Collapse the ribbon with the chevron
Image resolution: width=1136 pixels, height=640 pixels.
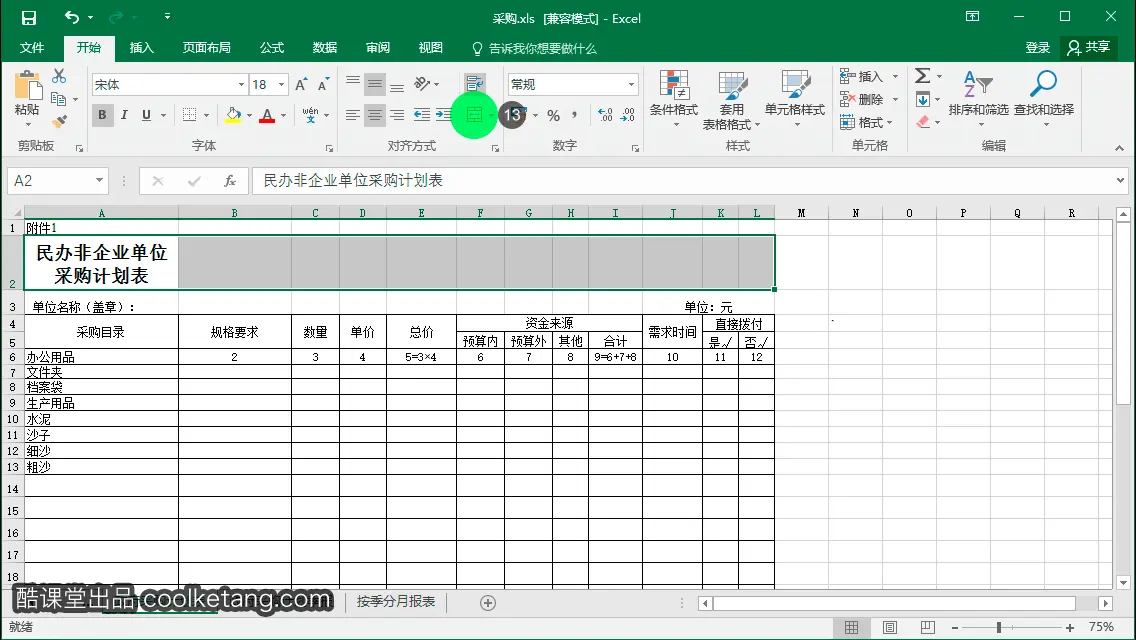(x=1119, y=148)
